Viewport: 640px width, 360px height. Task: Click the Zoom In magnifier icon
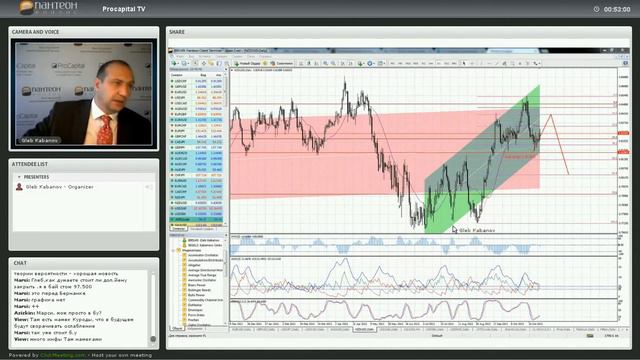pos(326,63)
